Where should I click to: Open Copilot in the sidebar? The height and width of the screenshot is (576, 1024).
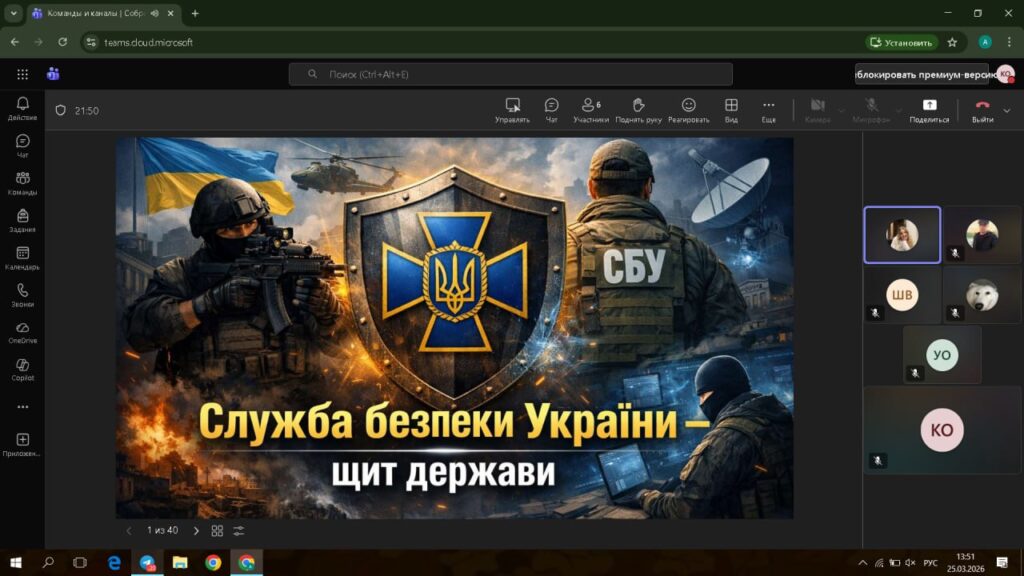coord(22,369)
